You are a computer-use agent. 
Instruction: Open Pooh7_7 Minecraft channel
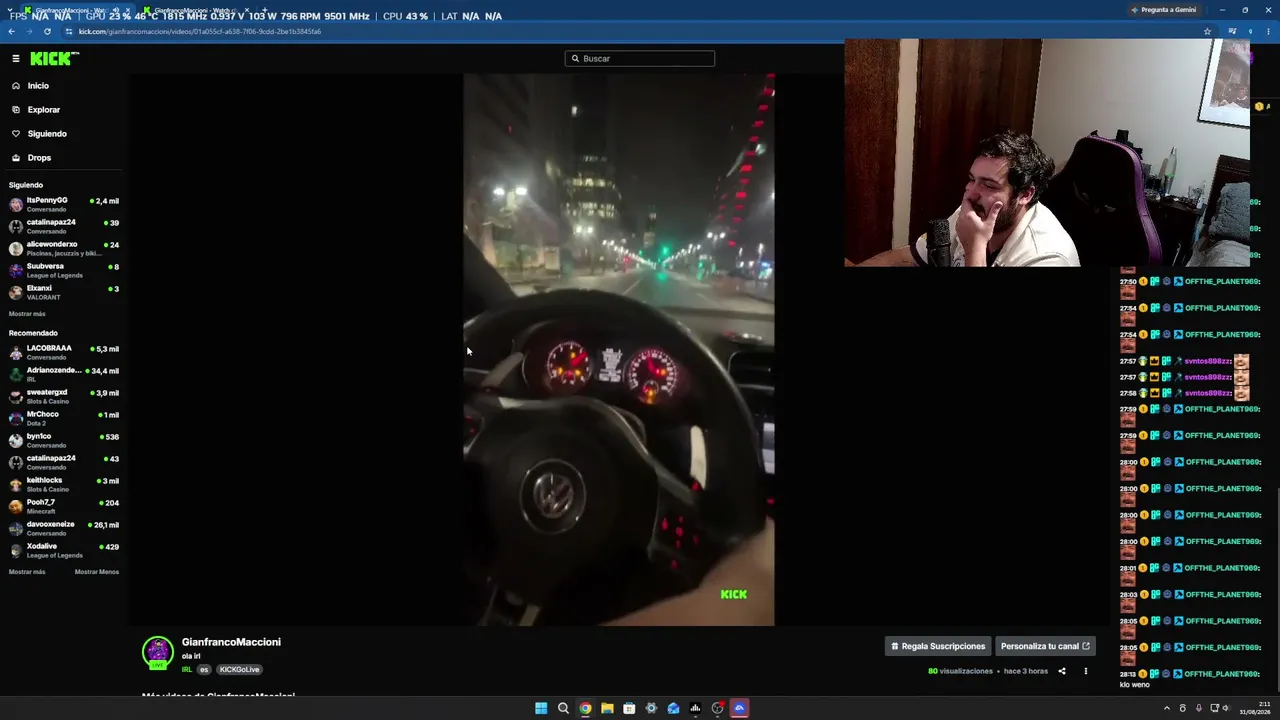(x=64, y=506)
